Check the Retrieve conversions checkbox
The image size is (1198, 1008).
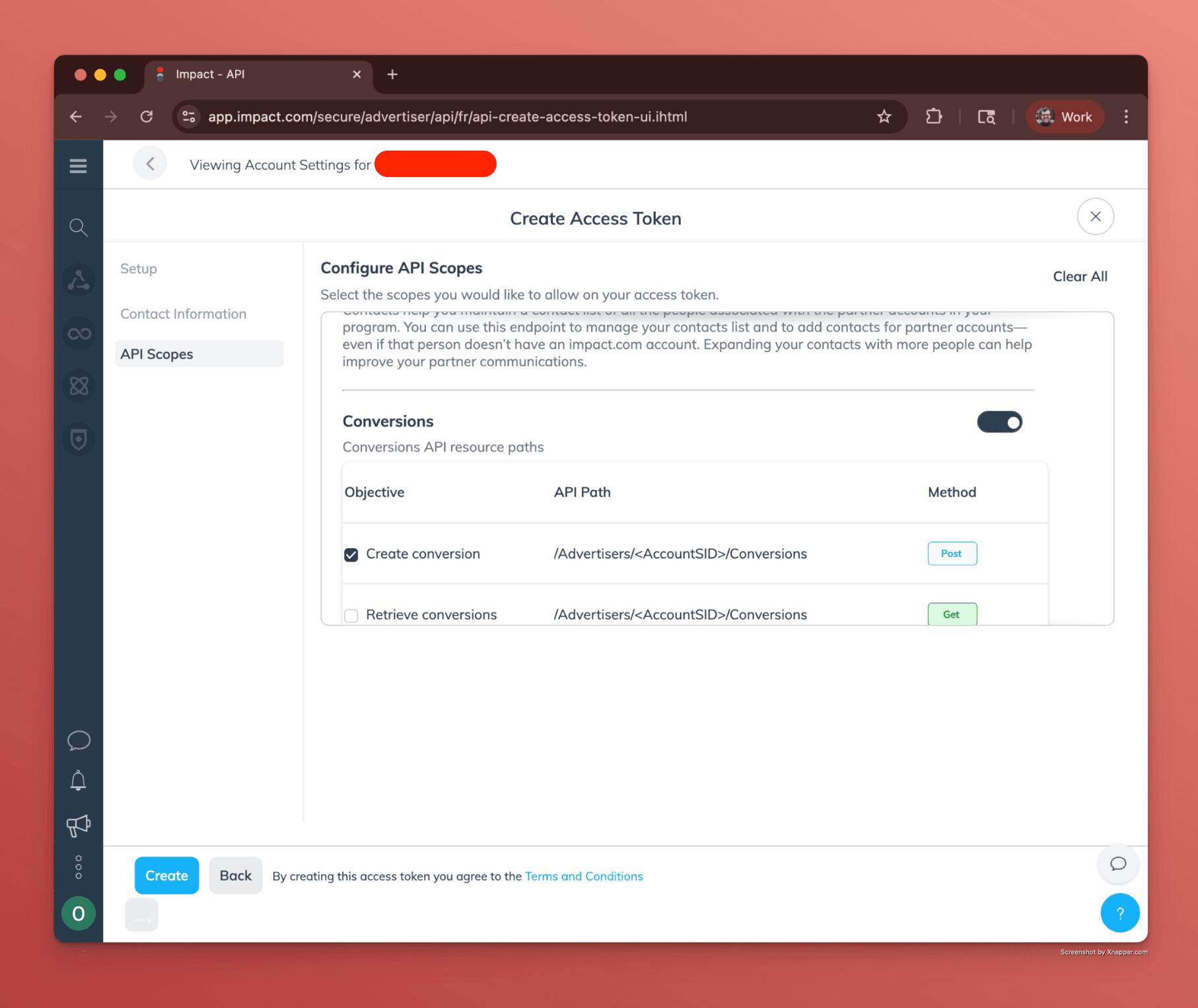point(351,616)
